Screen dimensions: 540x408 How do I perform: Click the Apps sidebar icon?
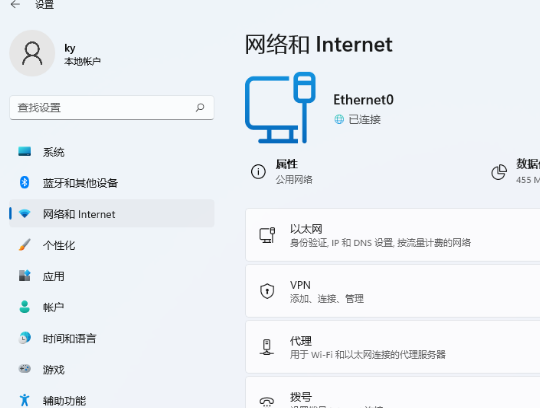(24, 276)
